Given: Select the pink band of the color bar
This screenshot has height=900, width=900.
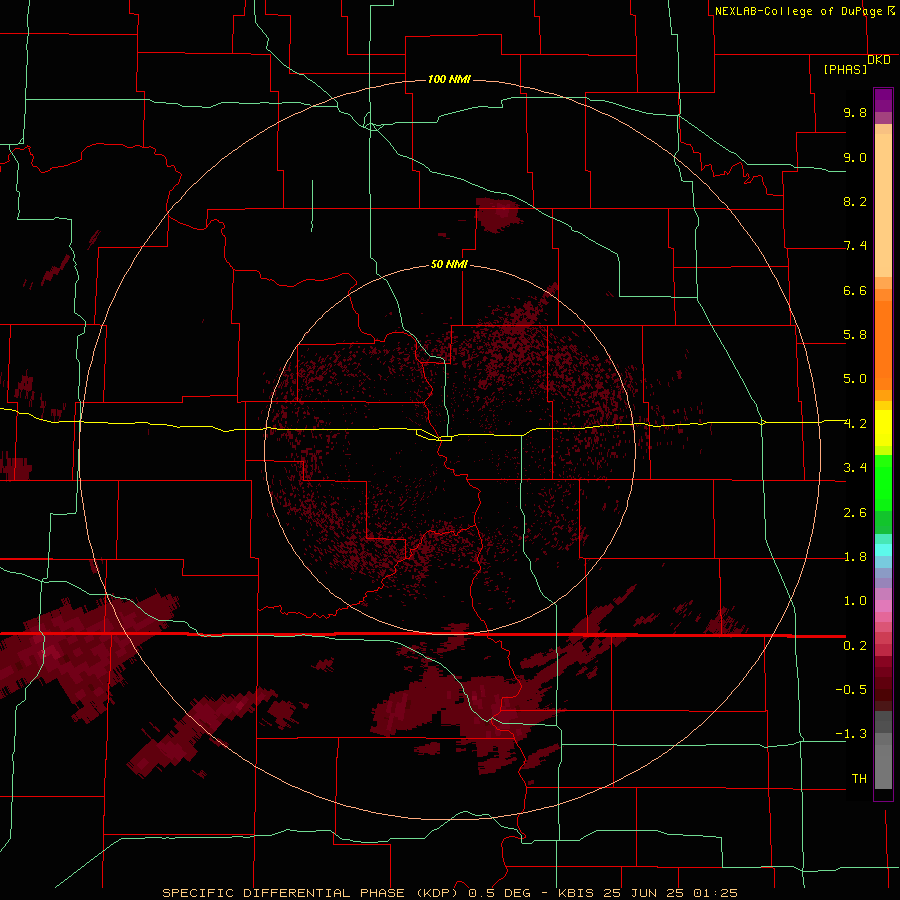Looking at the screenshot, I should pyautogui.click(x=883, y=606).
